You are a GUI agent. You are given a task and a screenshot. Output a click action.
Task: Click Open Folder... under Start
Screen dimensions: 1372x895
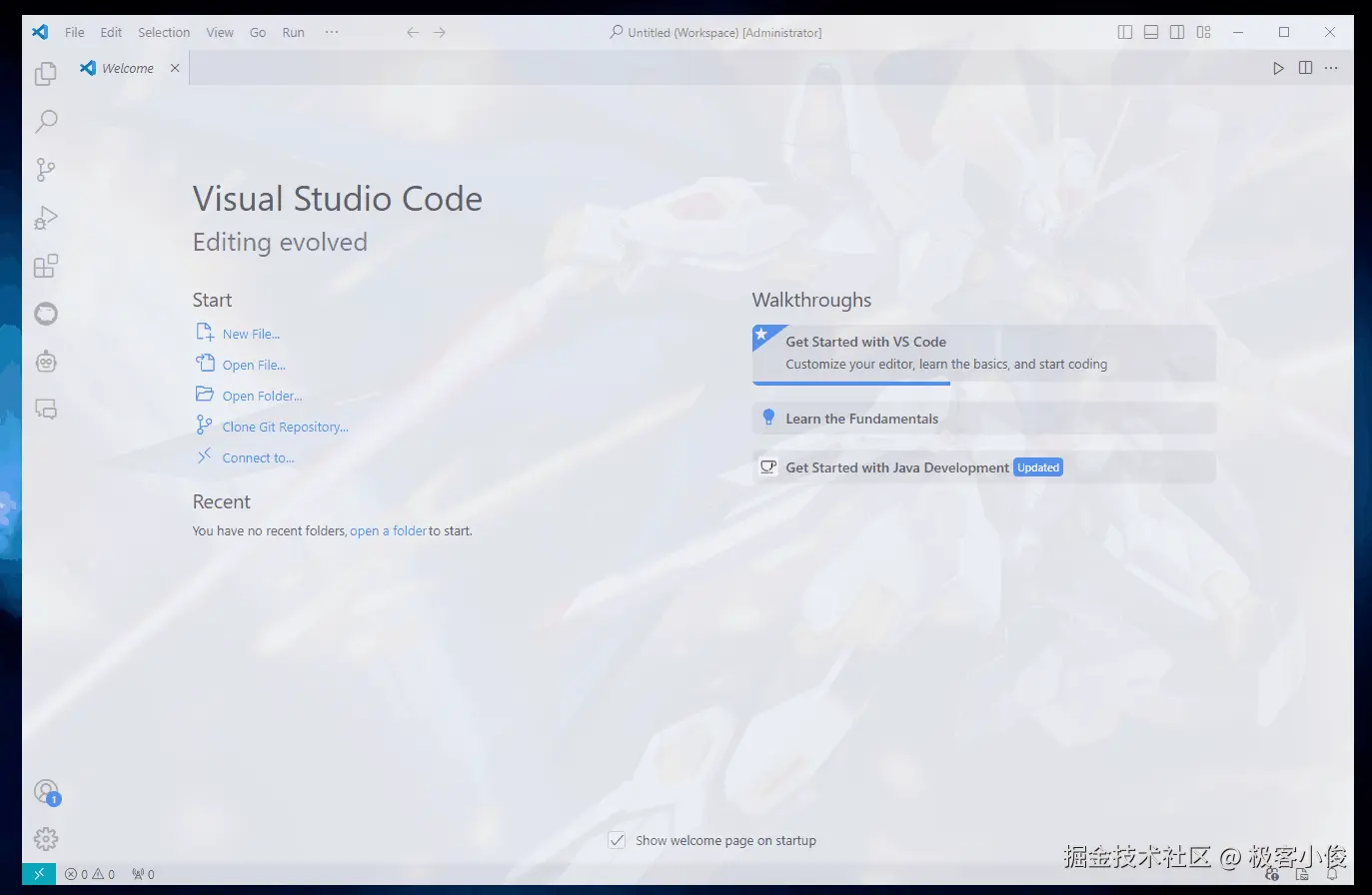[x=262, y=396]
